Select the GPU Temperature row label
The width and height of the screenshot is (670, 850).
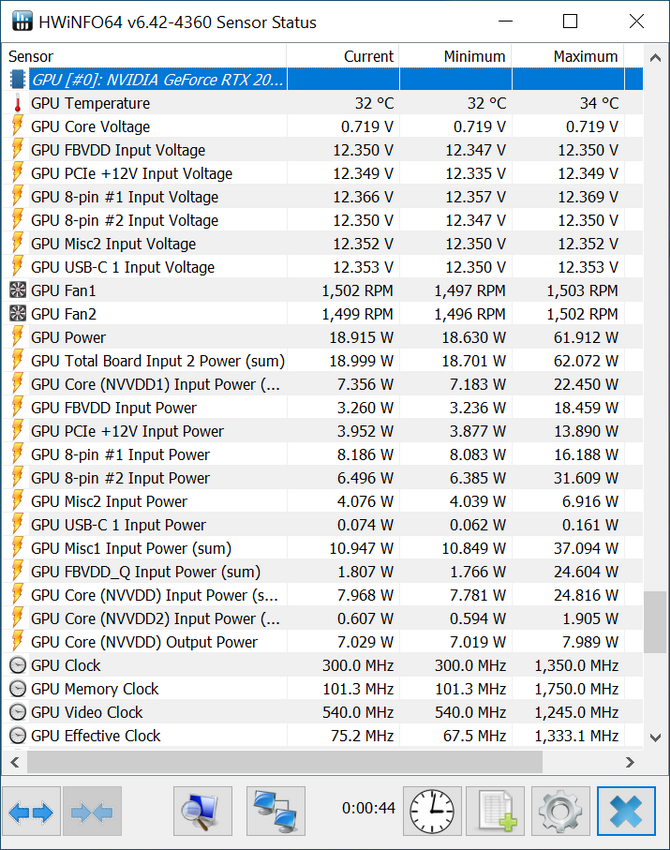(91, 103)
